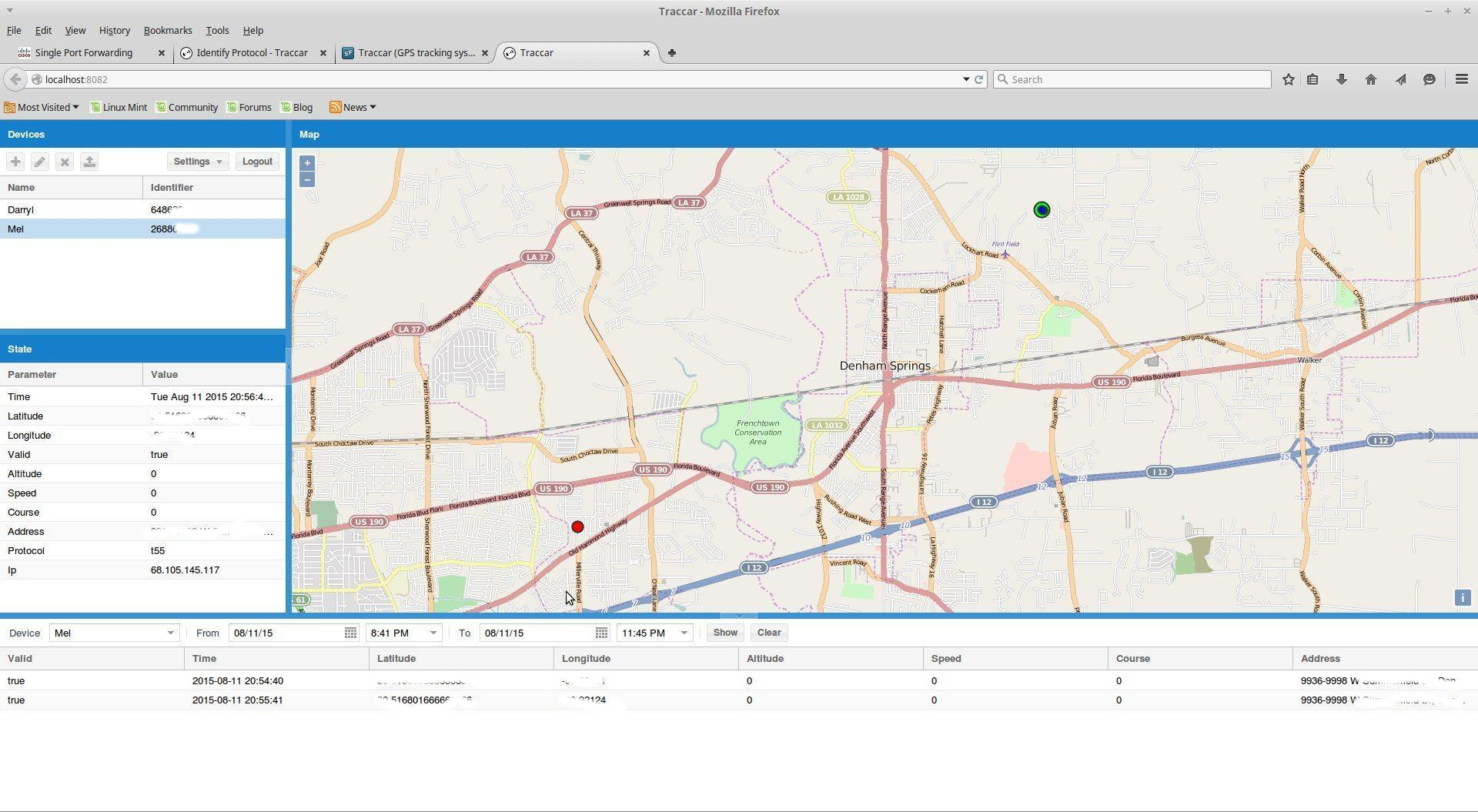Open the Community bookmark
1478x812 pixels.
click(187, 107)
